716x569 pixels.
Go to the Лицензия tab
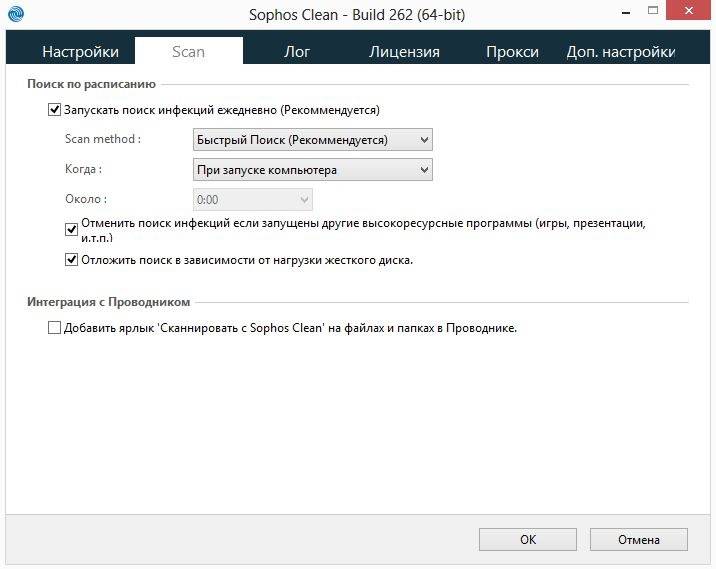(x=404, y=52)
